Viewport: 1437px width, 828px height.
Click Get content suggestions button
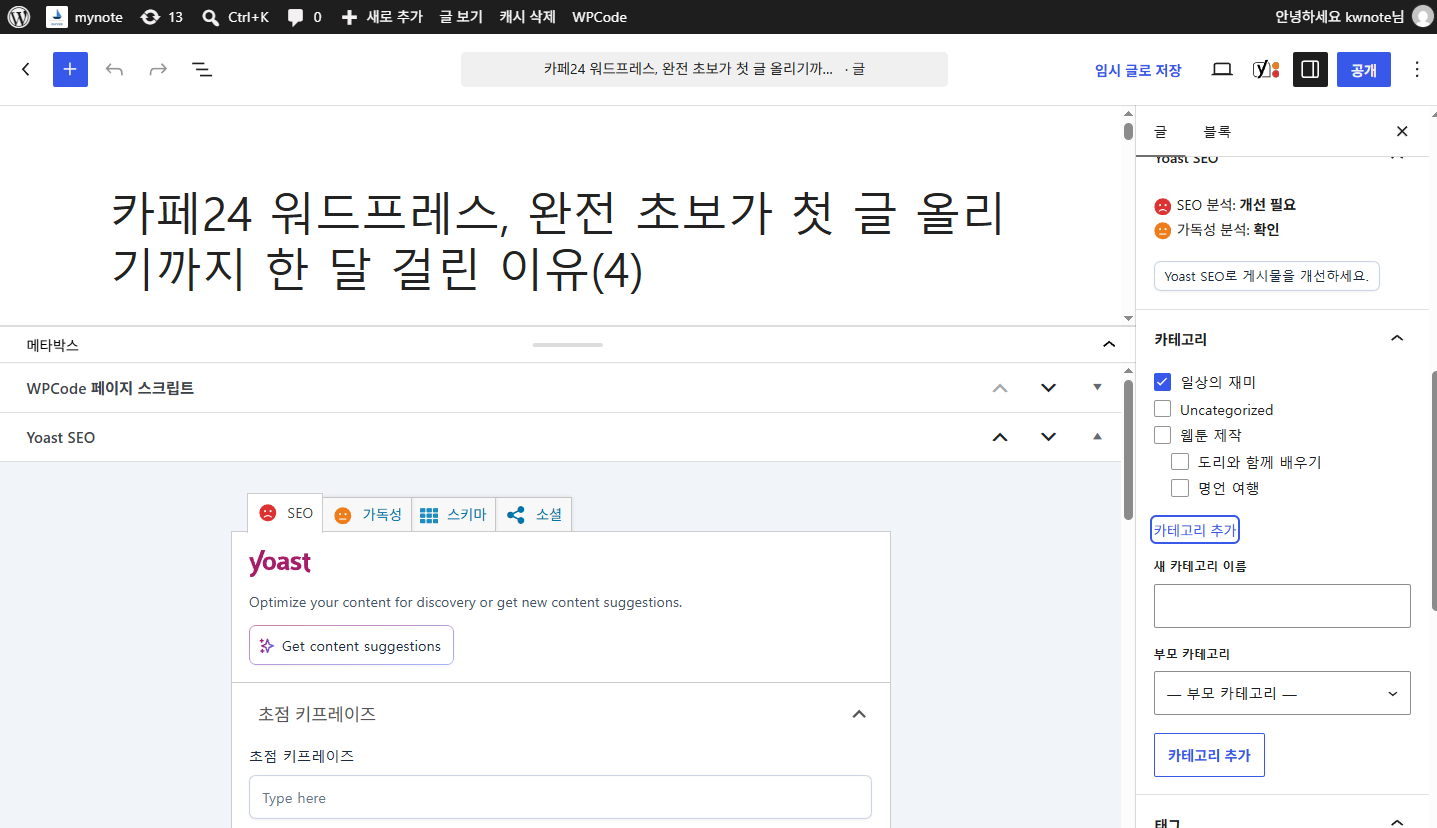tap(351, 645)
